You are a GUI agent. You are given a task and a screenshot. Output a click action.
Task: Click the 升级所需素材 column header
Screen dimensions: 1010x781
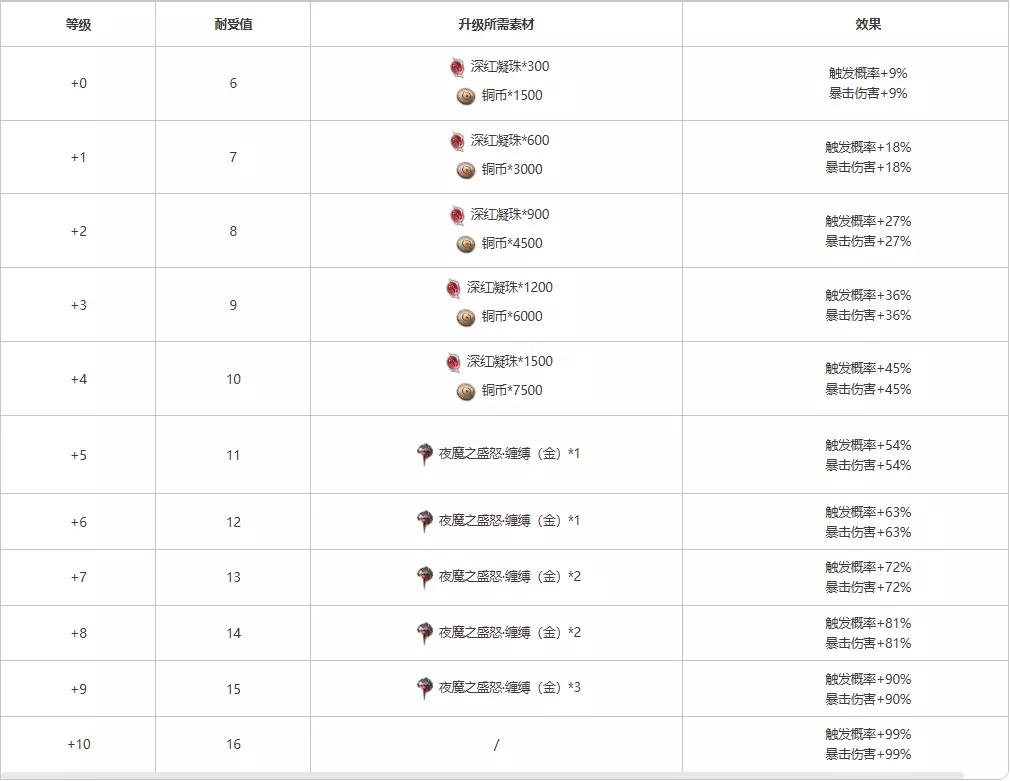(x=496, y=24)
